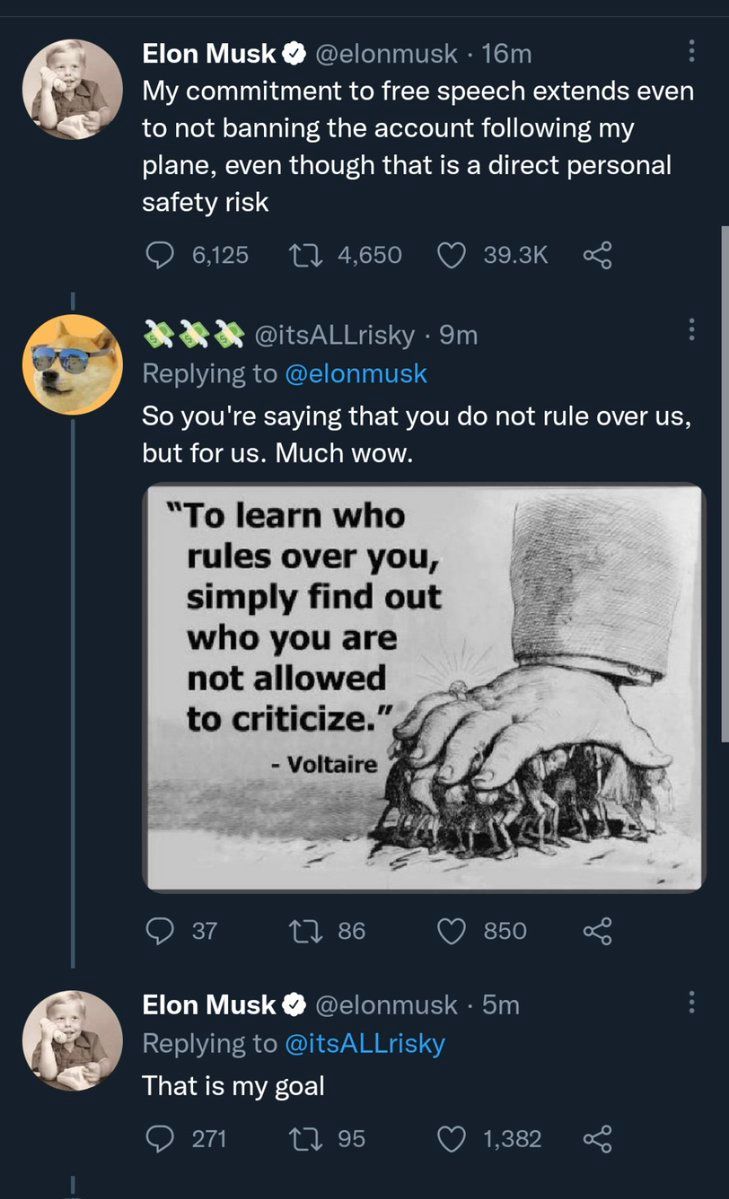Like the tweet with 1,382 likes
This screenshot has height=1199, width=729.
tap(453, 1138)
